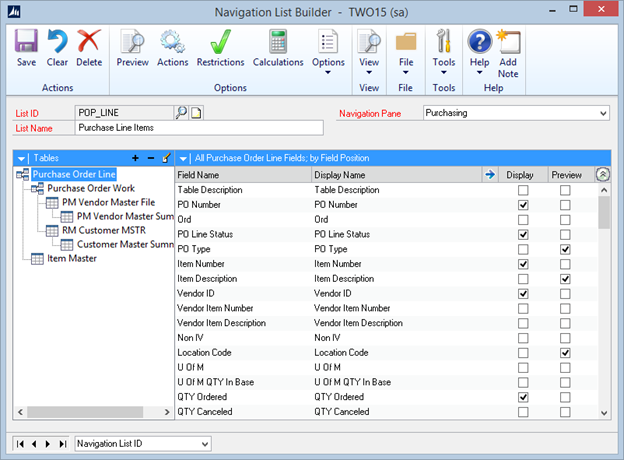
Task: Click the tables horizontal scrollbar thumb
Action: (85, 412)
